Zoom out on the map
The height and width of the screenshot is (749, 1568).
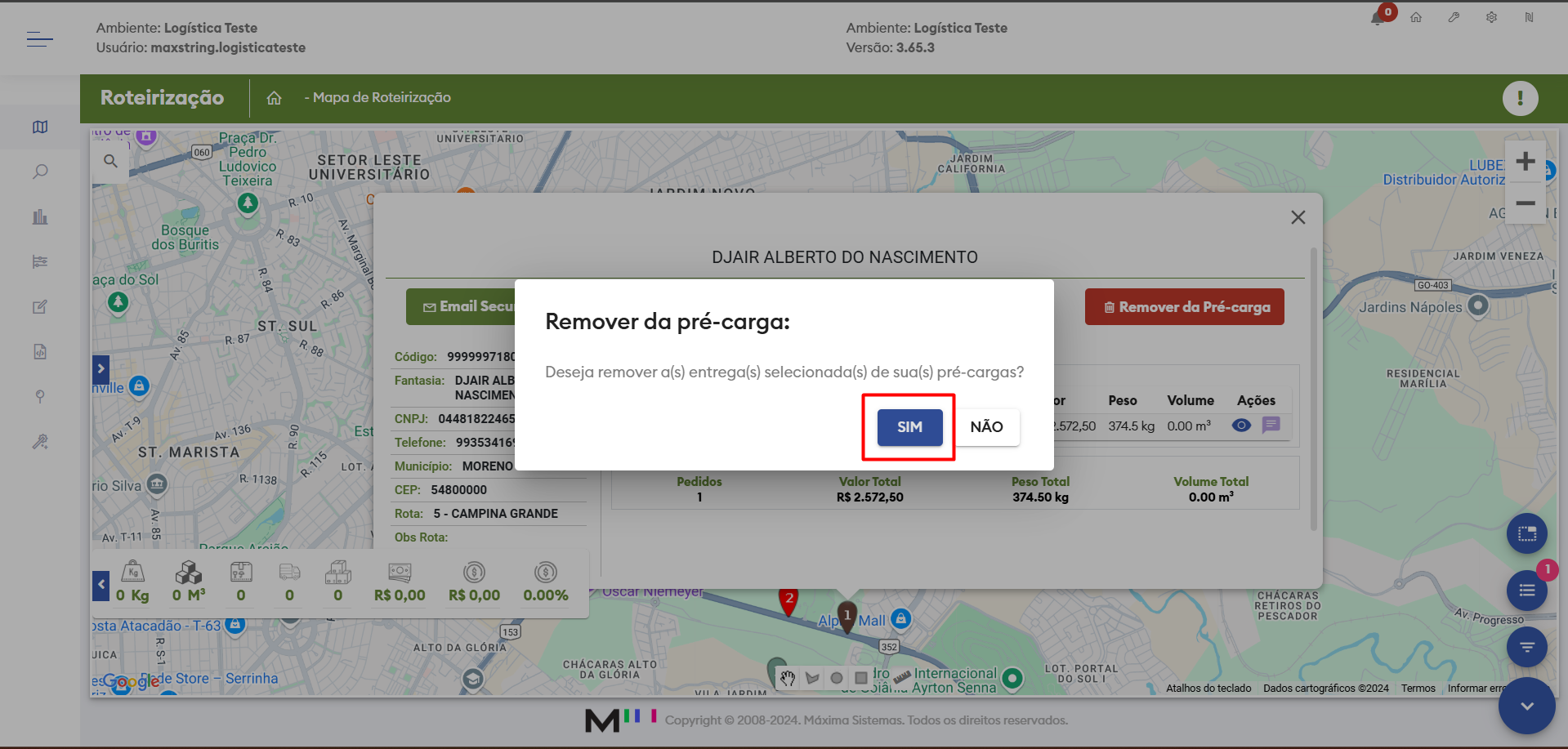tap(1526, 203)
